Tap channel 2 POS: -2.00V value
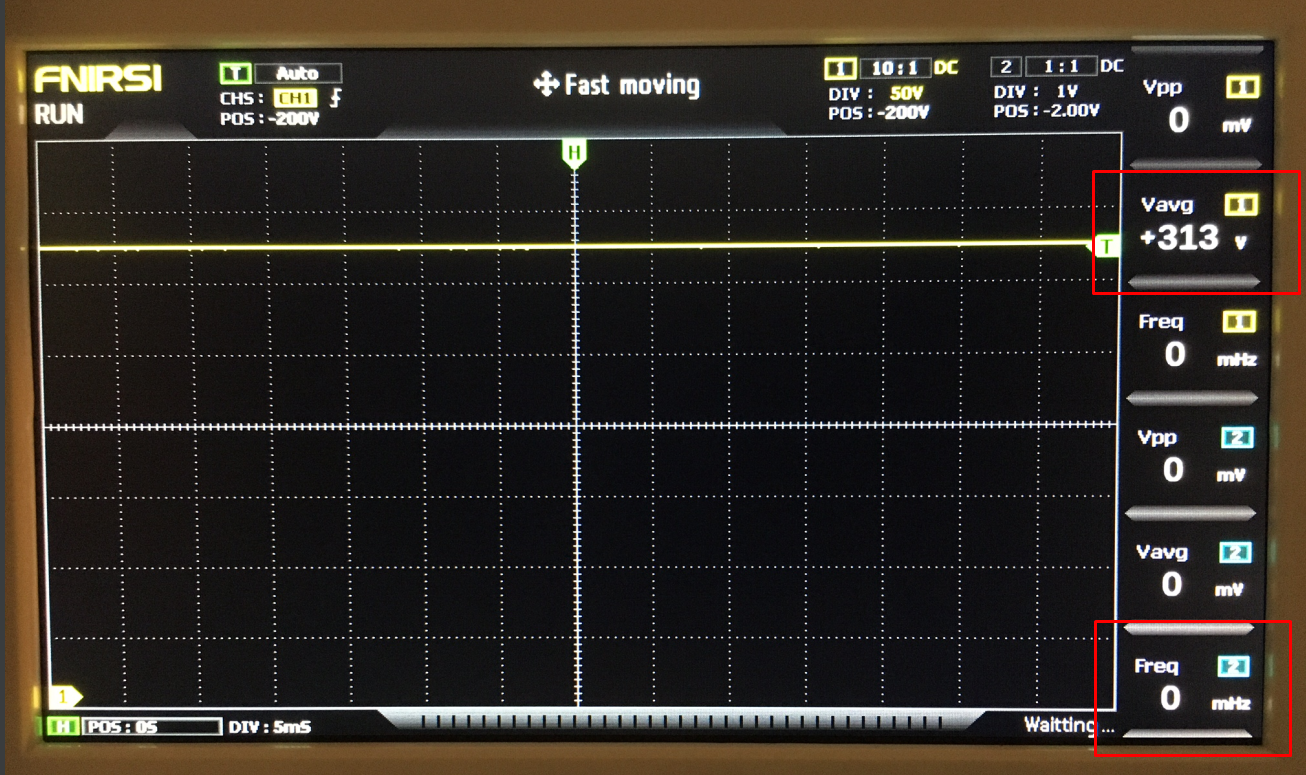Image resolution: width=1306 pixels, height=775 pixels. pos(1046,111)
